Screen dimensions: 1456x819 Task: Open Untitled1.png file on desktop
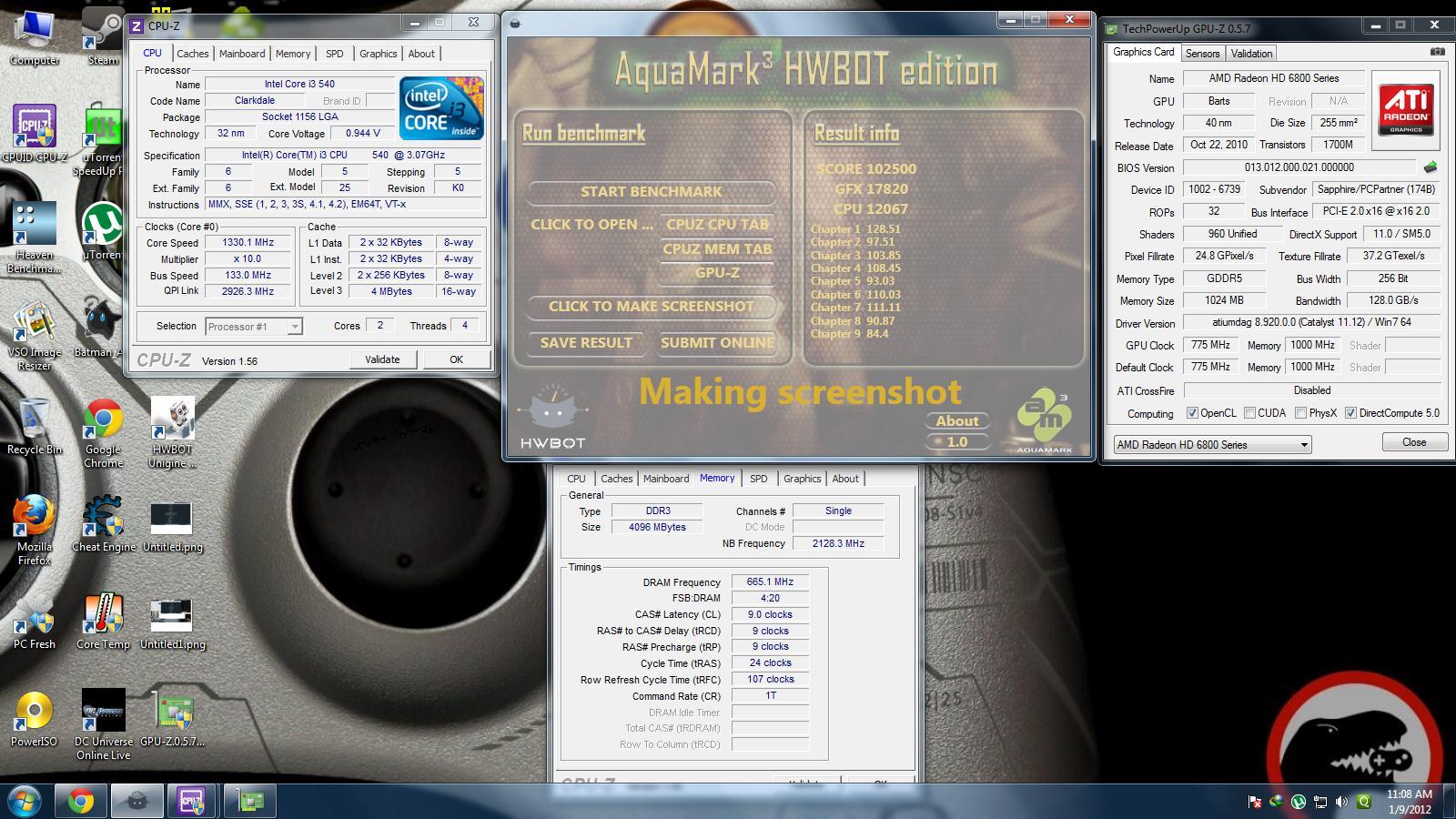coord(172,622)
